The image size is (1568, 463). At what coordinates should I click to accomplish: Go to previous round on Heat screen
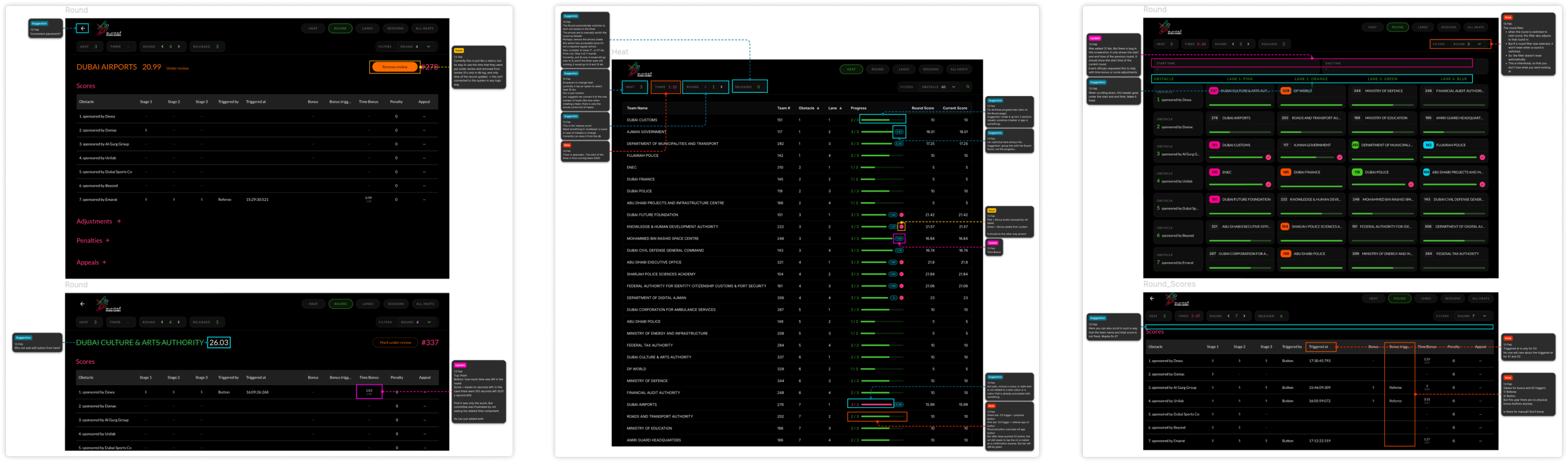pyautogui.click(x=706, y=86)
